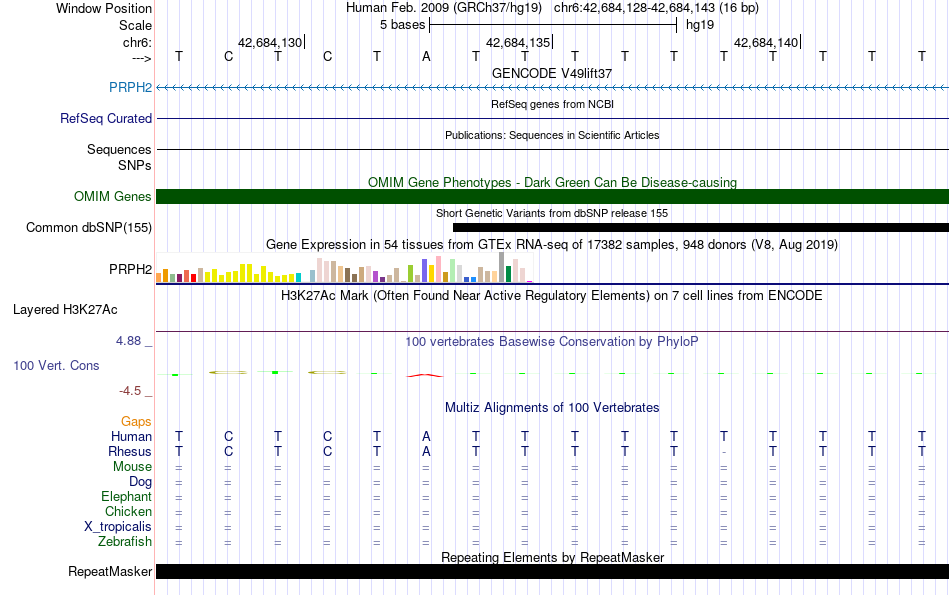Click the chr6:42,684,128-42,684,143 position text
This screenshot has width=950, height=595.
[656, 8]
